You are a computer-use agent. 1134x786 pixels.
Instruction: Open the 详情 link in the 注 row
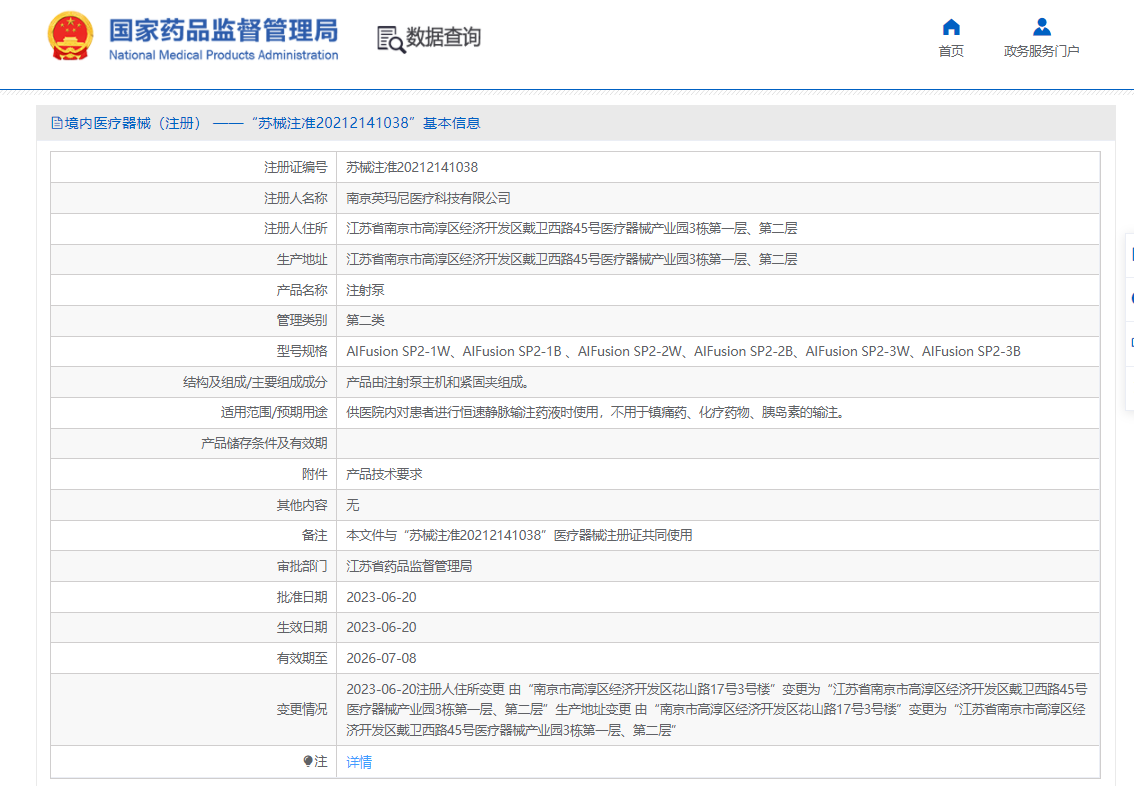tap(358, 762)
